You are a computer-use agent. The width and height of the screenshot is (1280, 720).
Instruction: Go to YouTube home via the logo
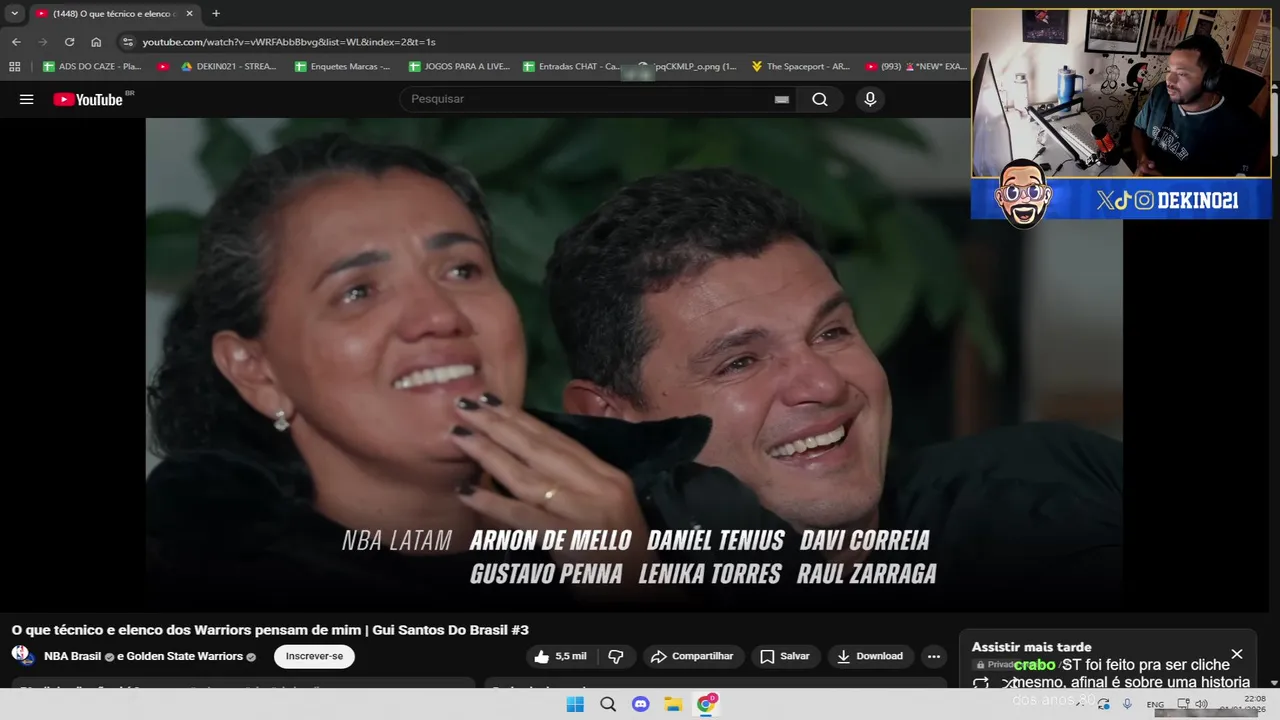pos(87,99)
